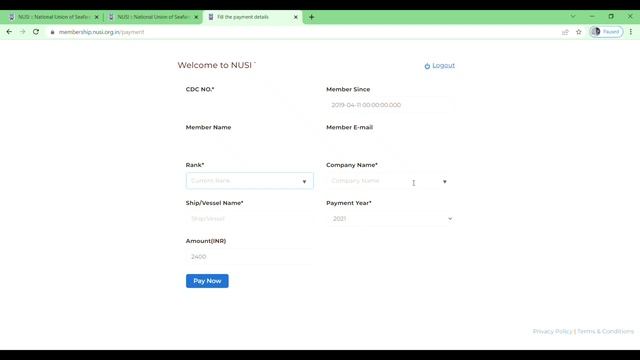Log out using the Logout link
The width and height of the screenshot is (640, 360).
pos(443,66)
